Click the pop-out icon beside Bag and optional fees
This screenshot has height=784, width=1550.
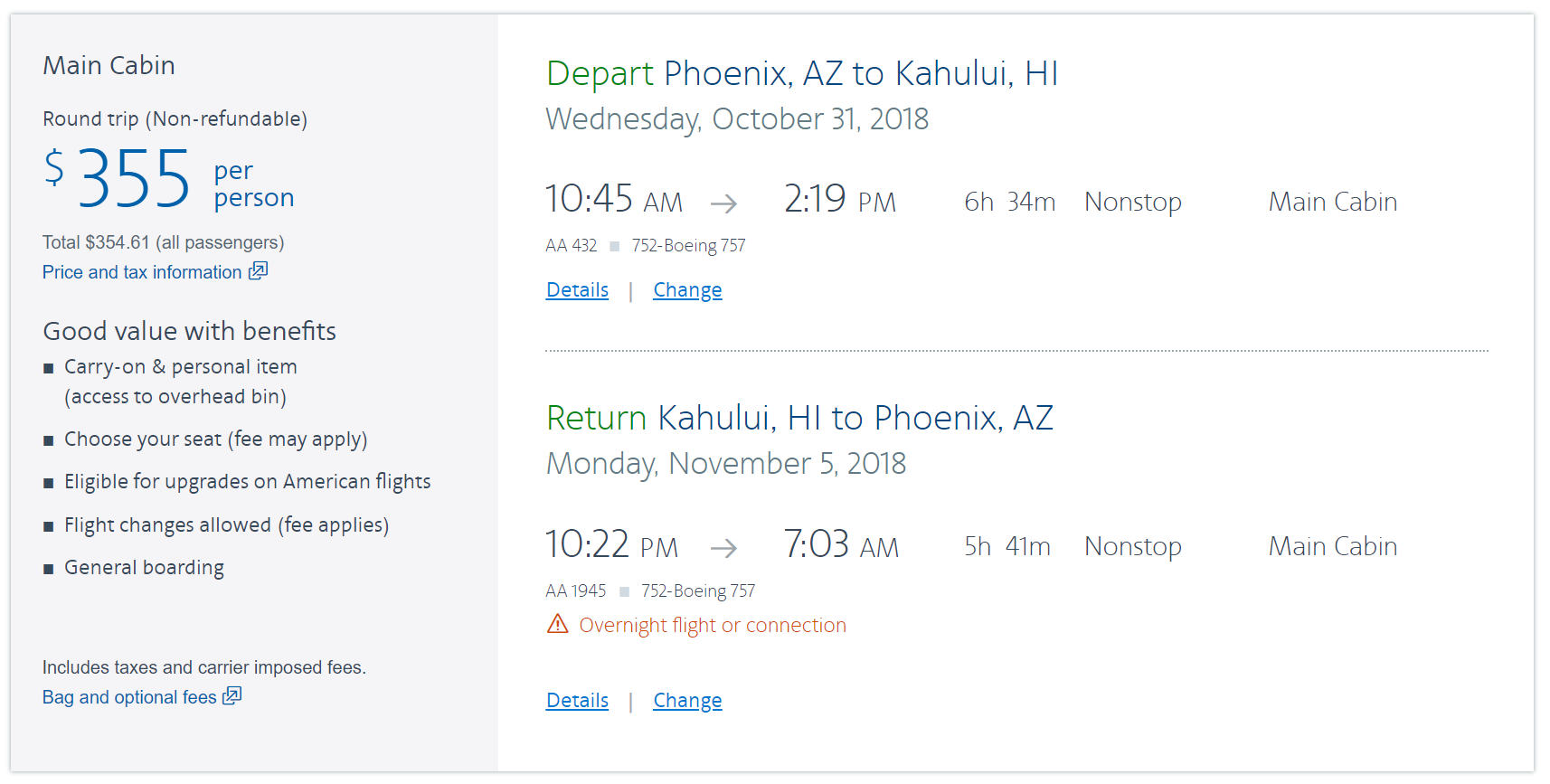(232, 695)
